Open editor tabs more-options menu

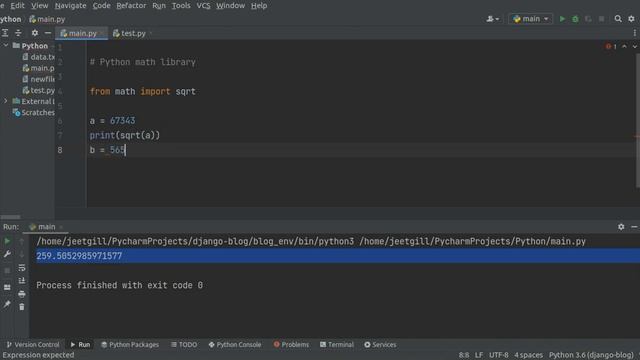coord(635,33)
